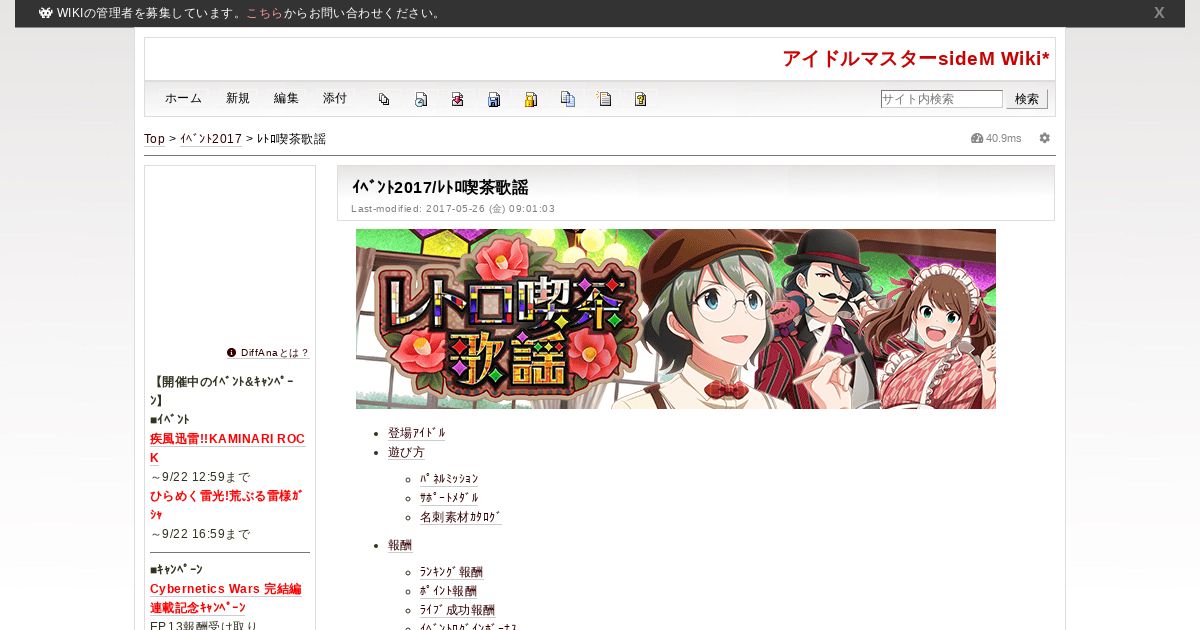Image resolution: width=1200 pixels, height=630 pixels.
Task: Click the red downward arrow toolbar icon
Action: point(457,99)
